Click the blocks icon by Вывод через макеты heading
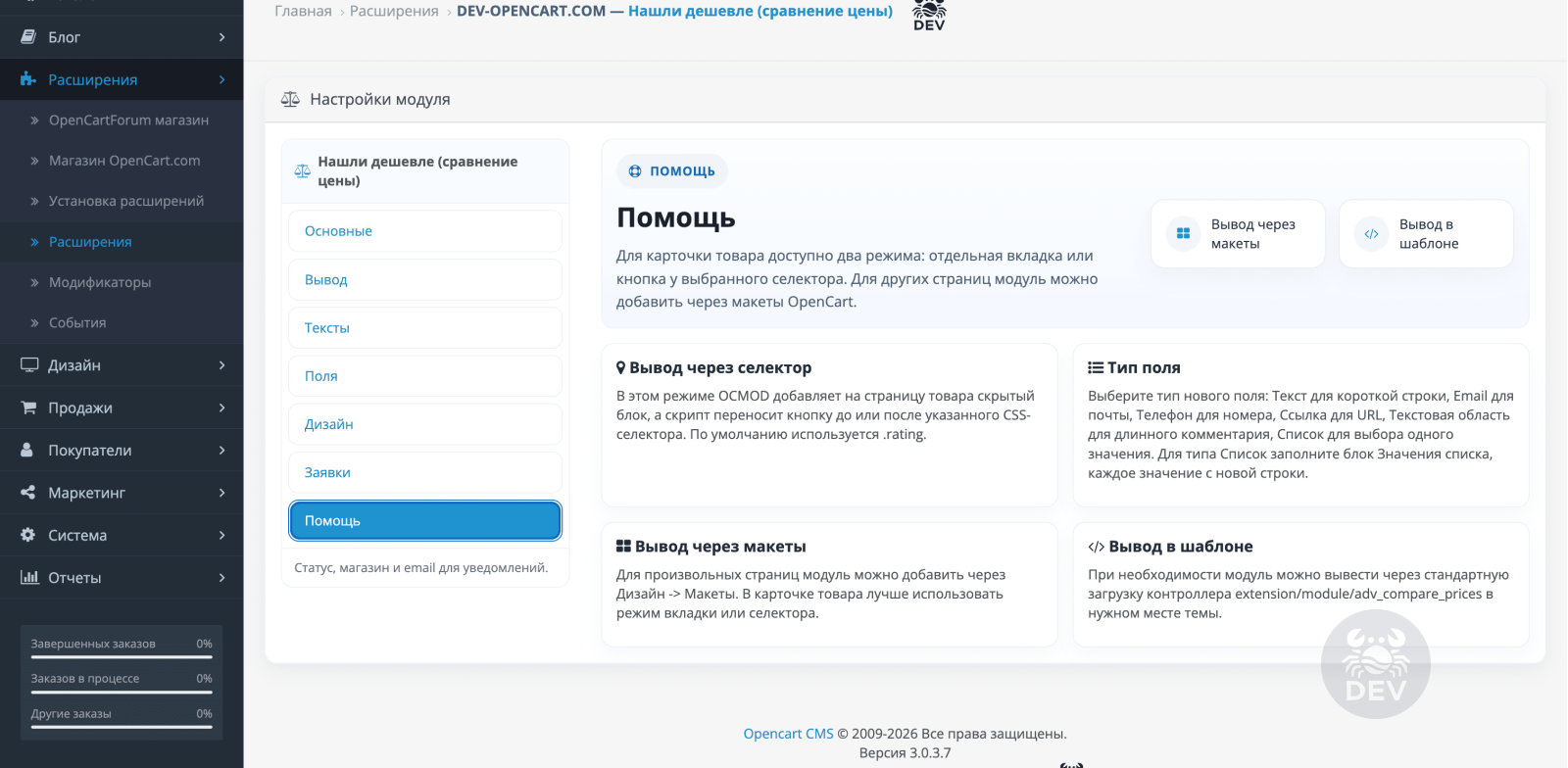This screenshot has width=1568, height=768. click(x=623, y=546)
